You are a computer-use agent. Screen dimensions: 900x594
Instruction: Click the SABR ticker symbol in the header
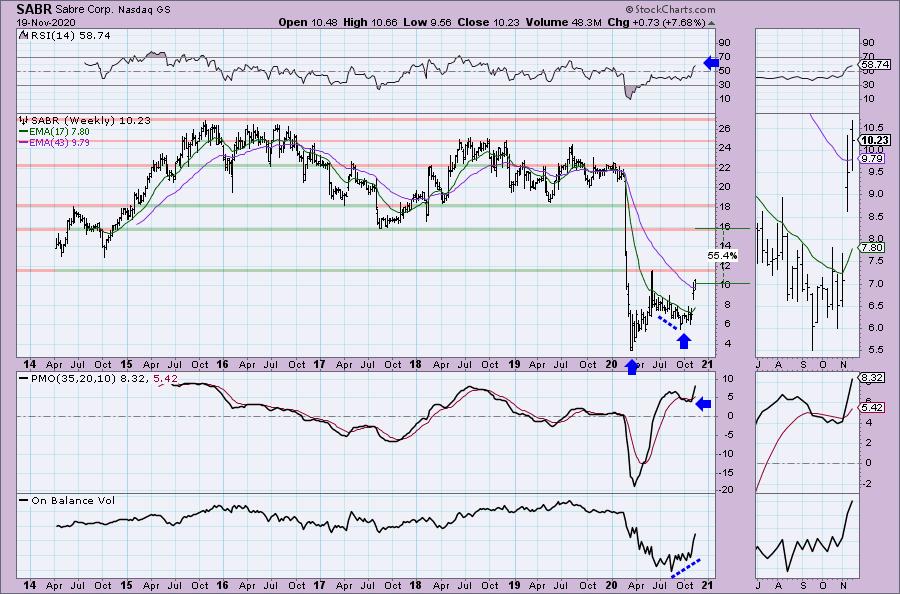[x=34, y=9]
